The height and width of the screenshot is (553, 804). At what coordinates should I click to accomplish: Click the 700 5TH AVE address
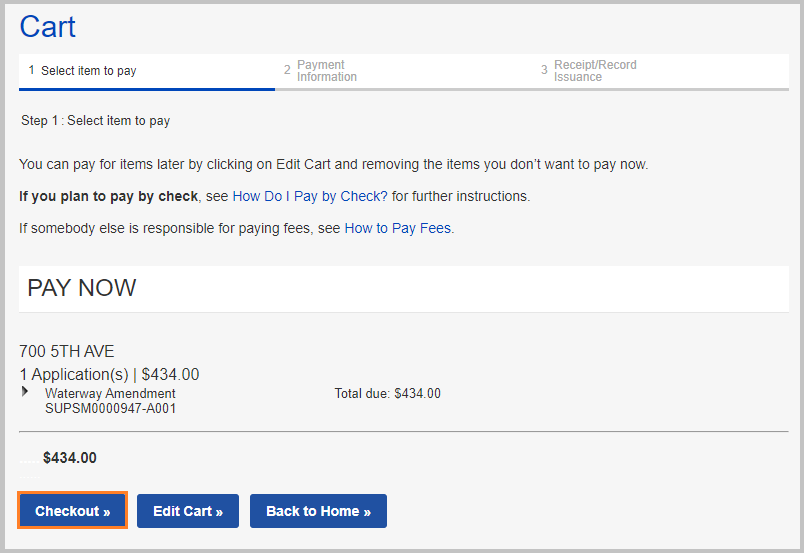click(x=67, y=352)
